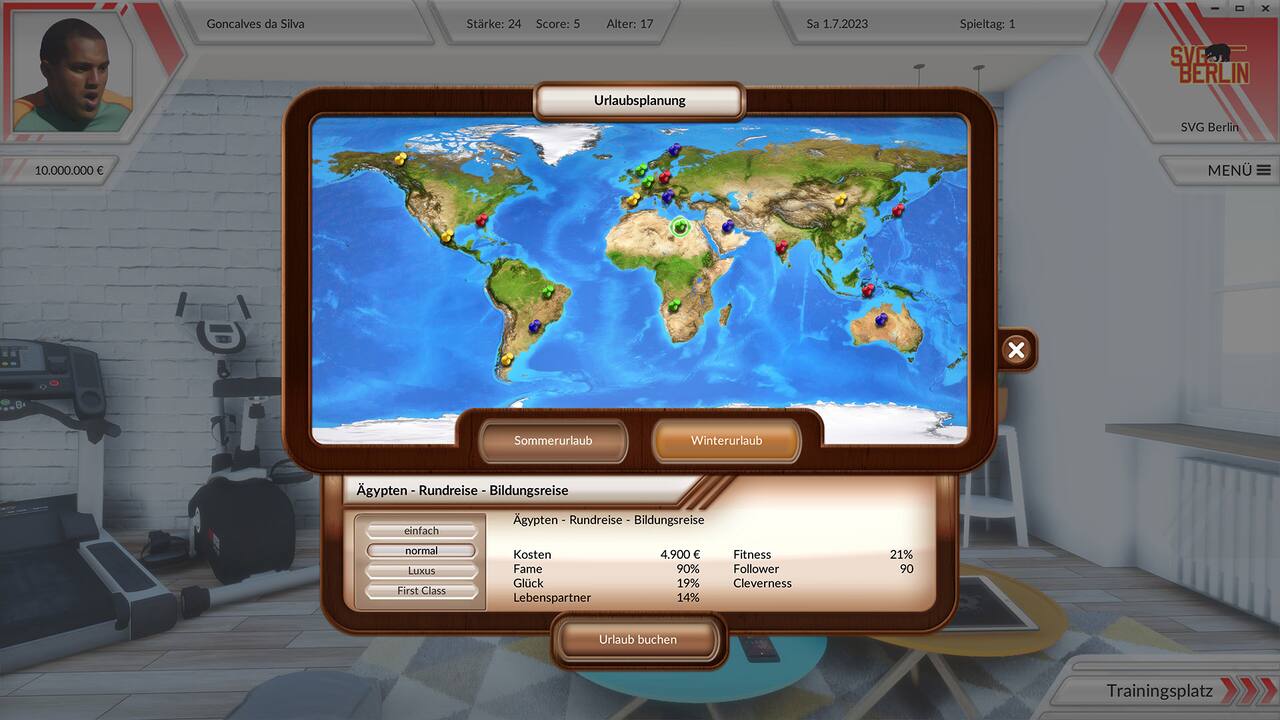
Task: Select the blue pin in Australia
Action: tap(881, 319)
